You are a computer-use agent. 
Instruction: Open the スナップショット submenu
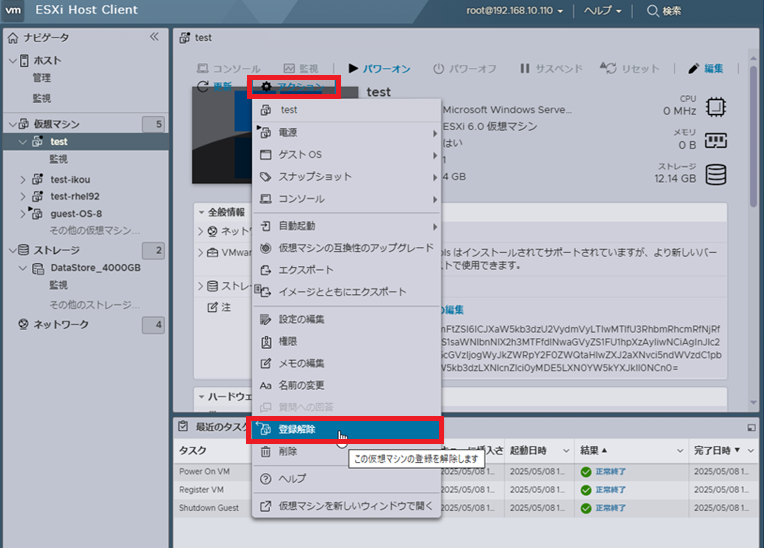346,177
